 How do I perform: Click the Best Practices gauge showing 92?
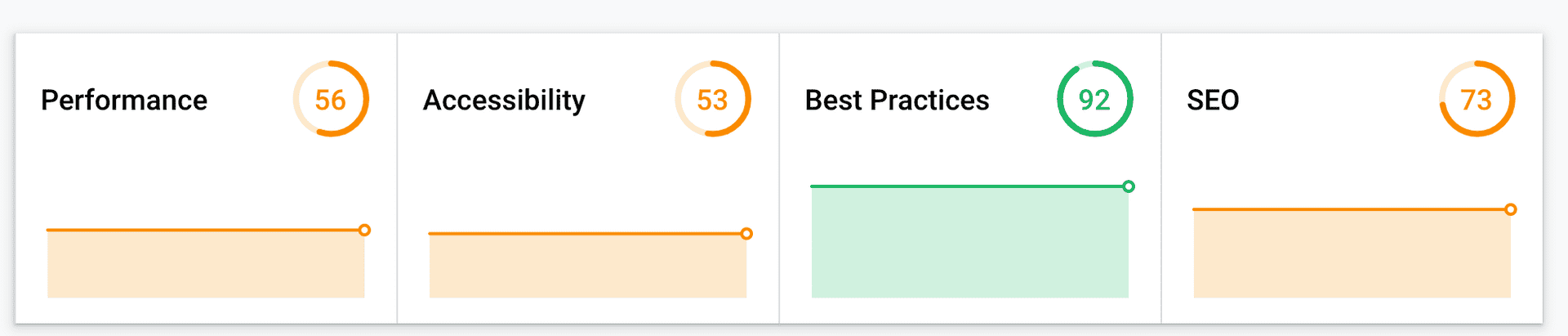(1095, 99)
